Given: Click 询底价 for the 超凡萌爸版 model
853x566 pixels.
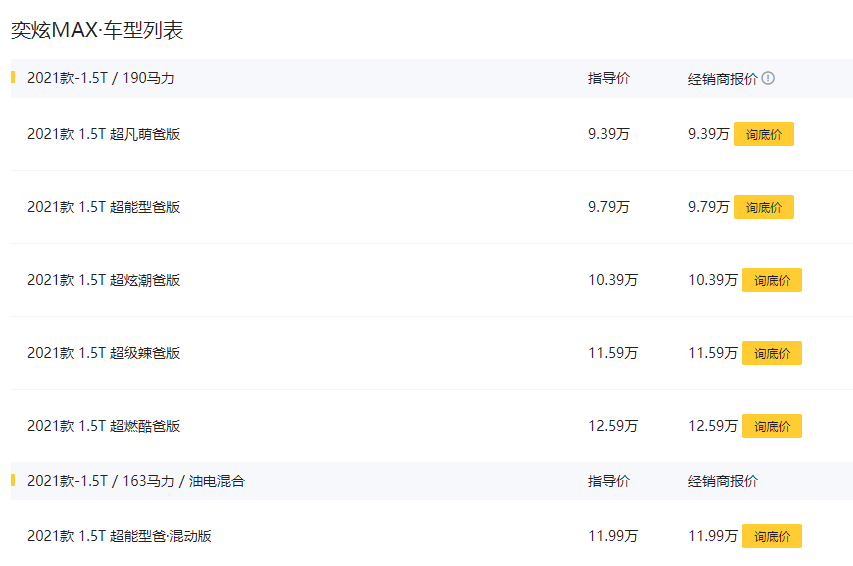Looking at the screenshot, I should point(764,134).
